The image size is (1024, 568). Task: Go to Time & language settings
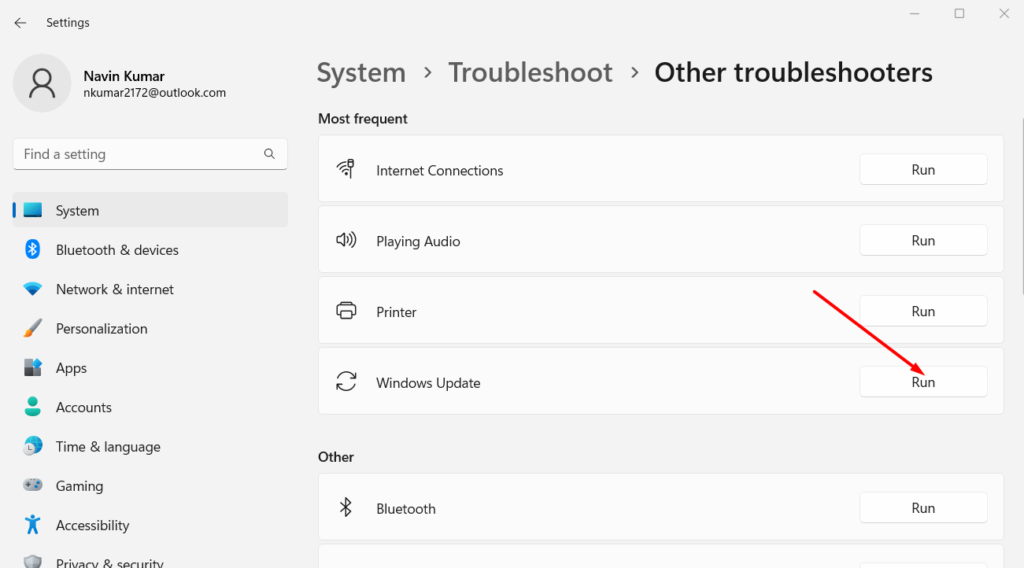click(108, 447)
